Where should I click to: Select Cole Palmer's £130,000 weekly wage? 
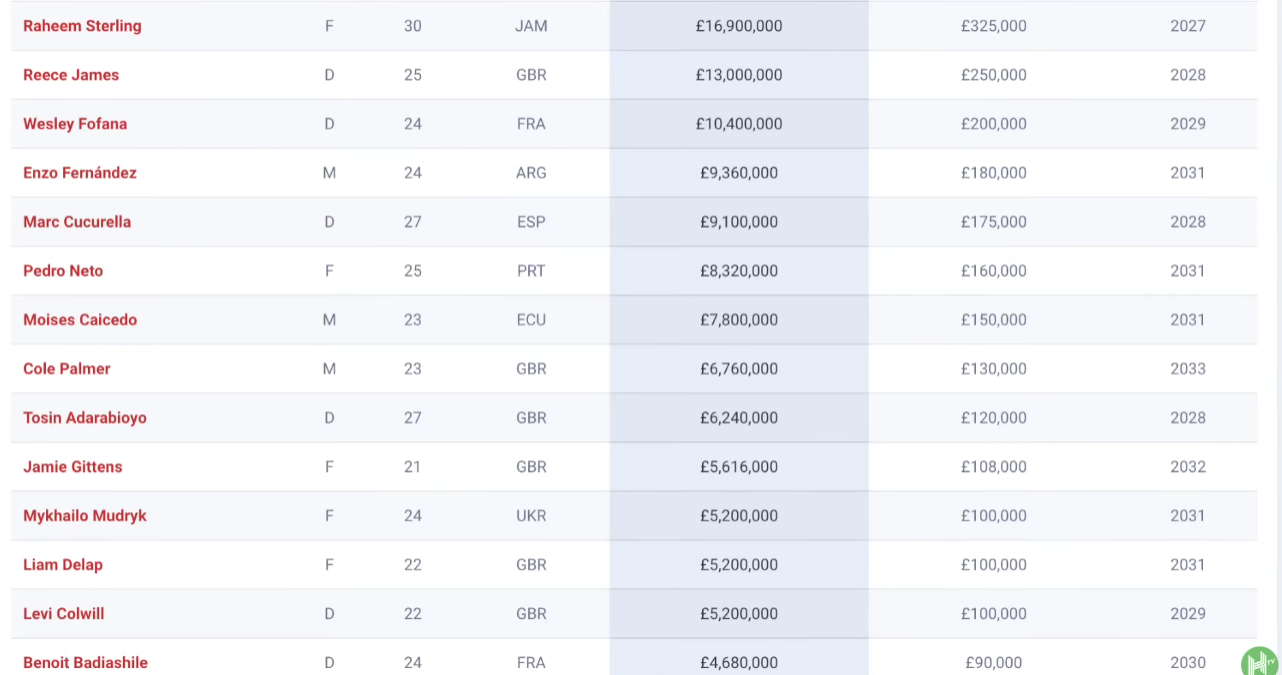click(x=993, y=369)
